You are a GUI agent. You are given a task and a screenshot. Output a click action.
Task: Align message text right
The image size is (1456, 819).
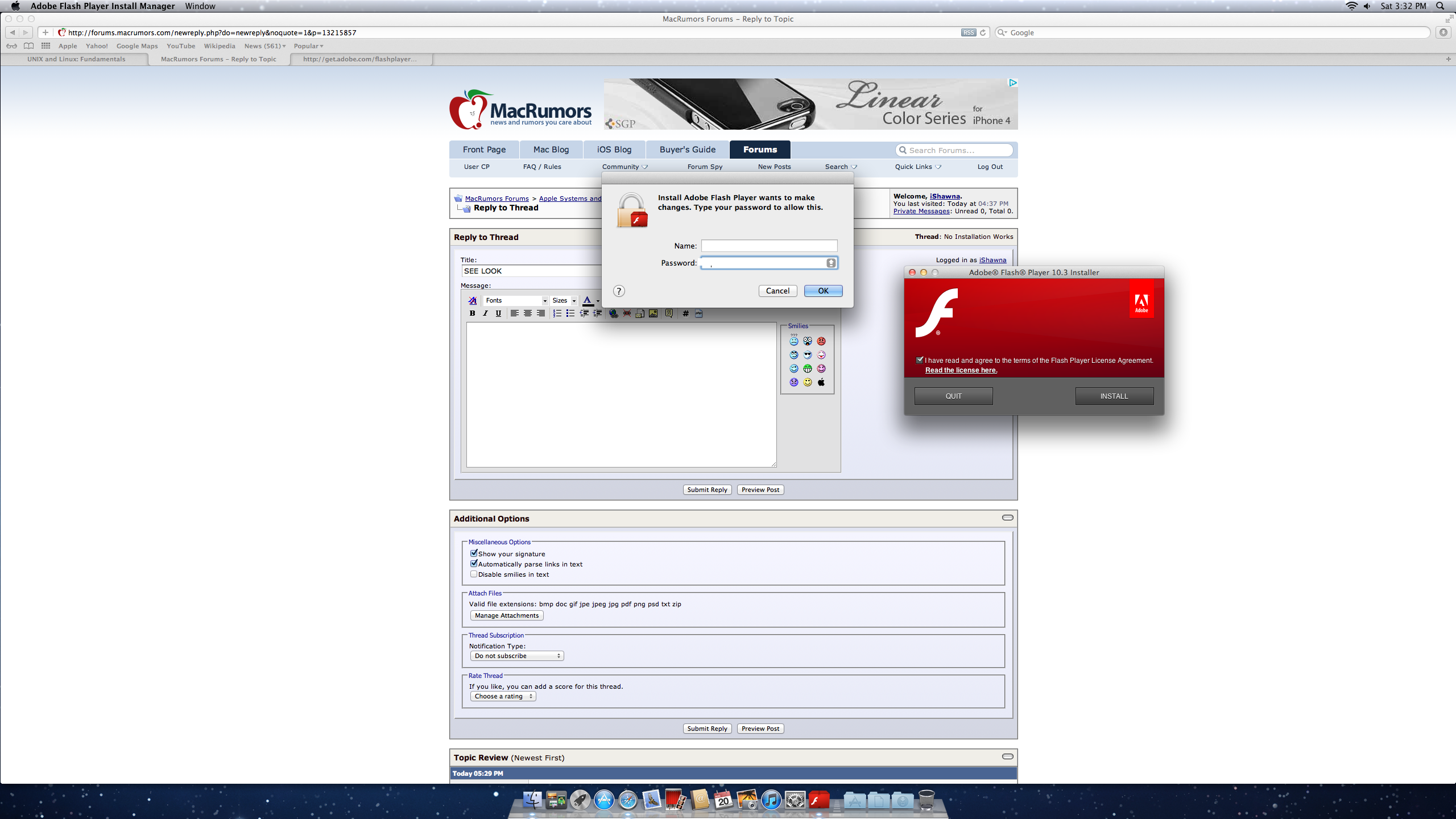pyautogui.click(x=541, y=313)
